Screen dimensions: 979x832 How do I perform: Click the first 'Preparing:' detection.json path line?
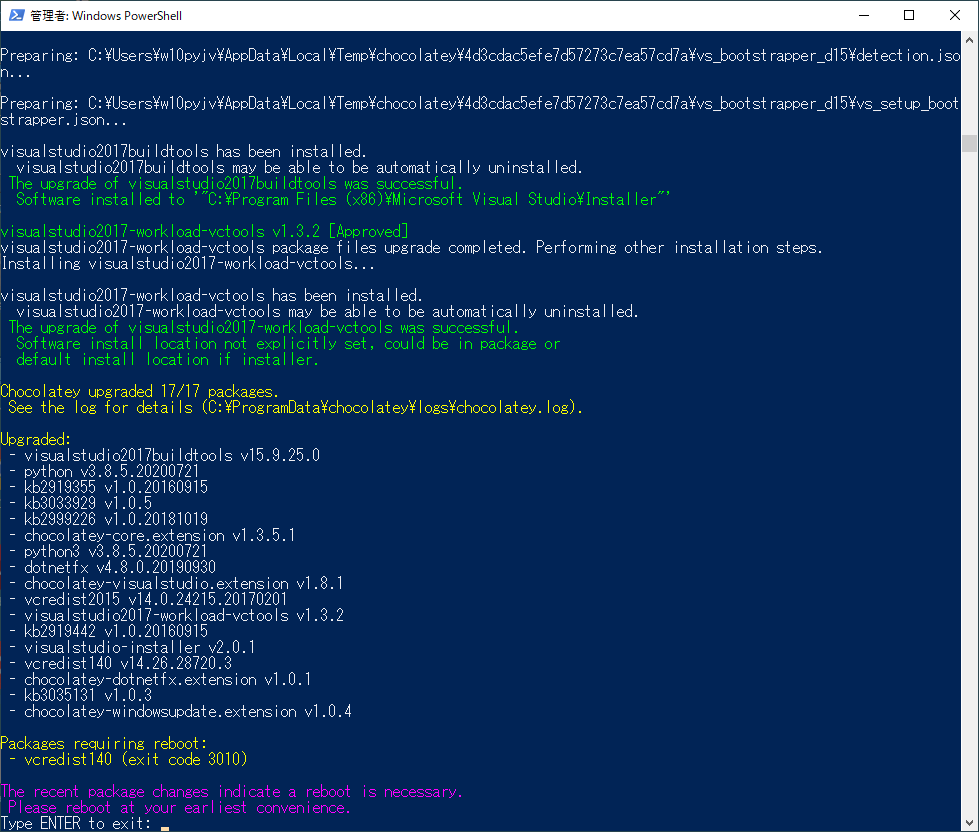point(480,64)
